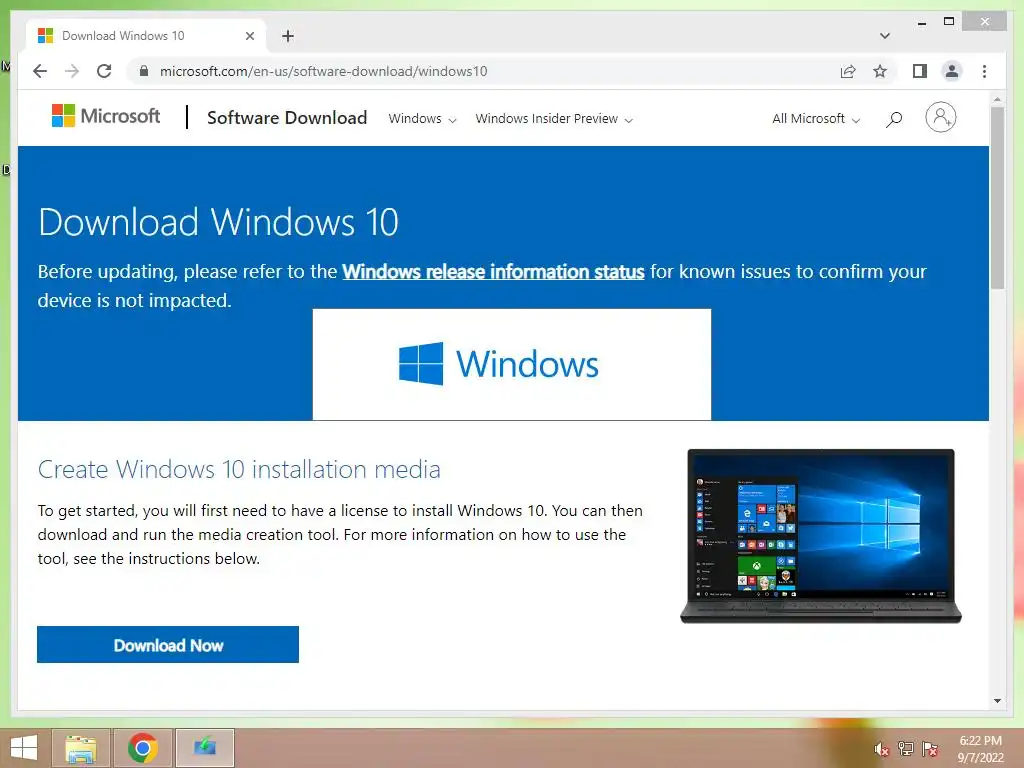The width and height of the screenshot is (1024, 768).
Task: Open the Chrome profile avatar
Action: click(x=952, y=71)
